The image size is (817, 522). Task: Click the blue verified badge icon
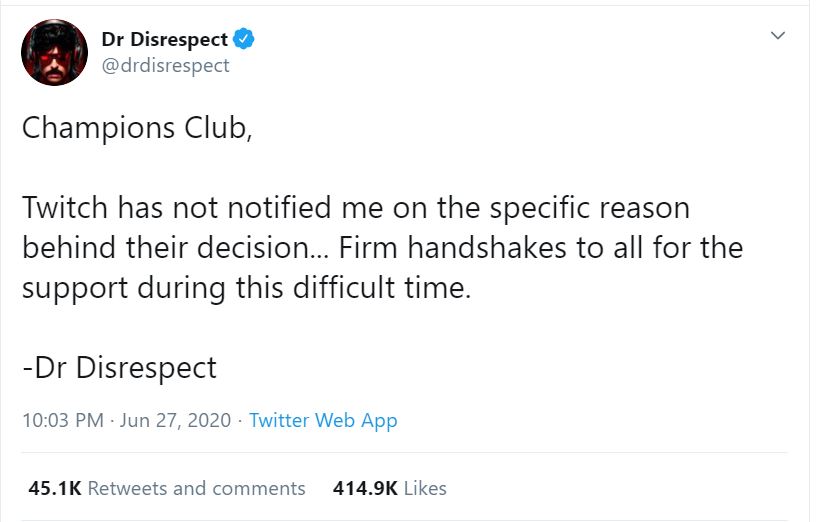(x=244, y=40)
